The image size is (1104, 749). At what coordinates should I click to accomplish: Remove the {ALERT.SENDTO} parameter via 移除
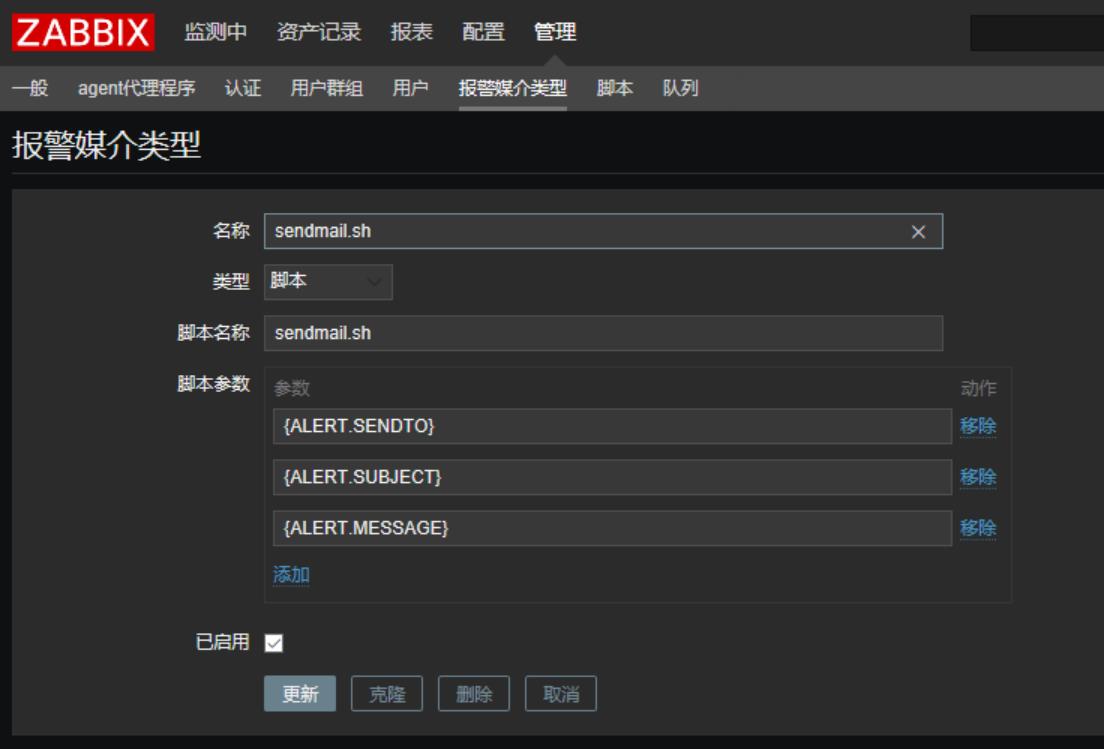(x=978, y=426)
